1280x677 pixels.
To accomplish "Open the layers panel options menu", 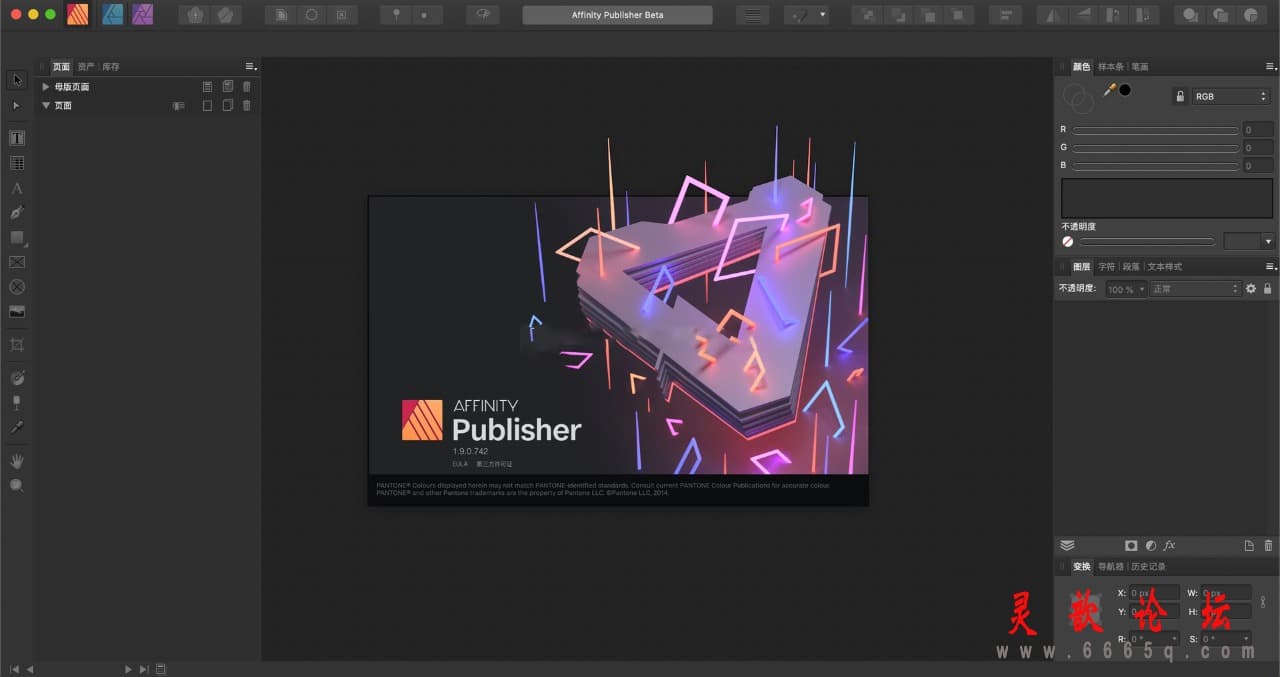I will click(x=1271, y=267).
